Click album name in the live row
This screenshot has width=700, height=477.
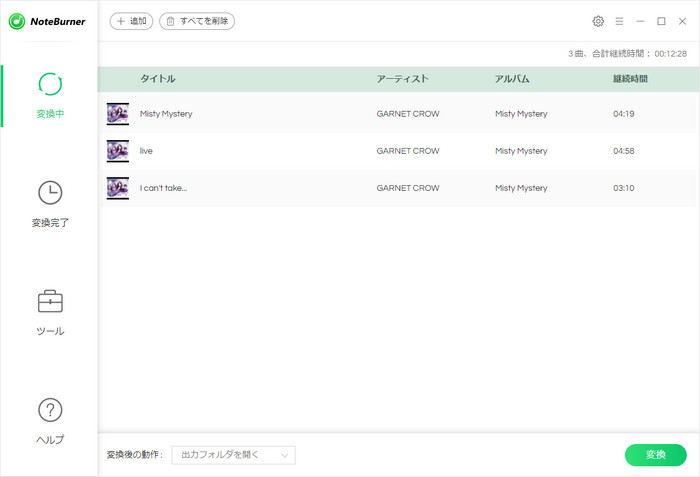coord(521,151)
